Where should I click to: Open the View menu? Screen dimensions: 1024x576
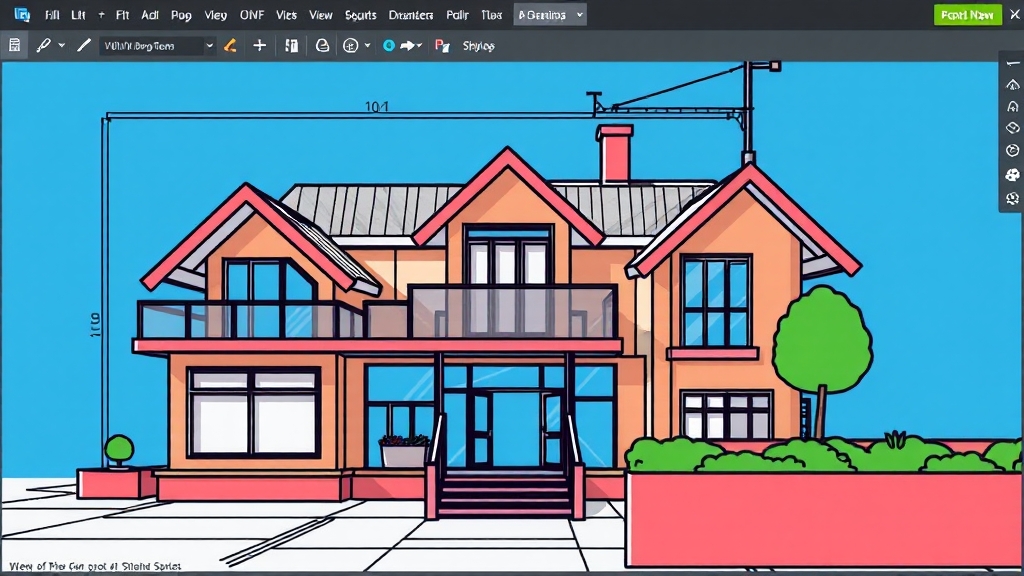click(321, 15)
